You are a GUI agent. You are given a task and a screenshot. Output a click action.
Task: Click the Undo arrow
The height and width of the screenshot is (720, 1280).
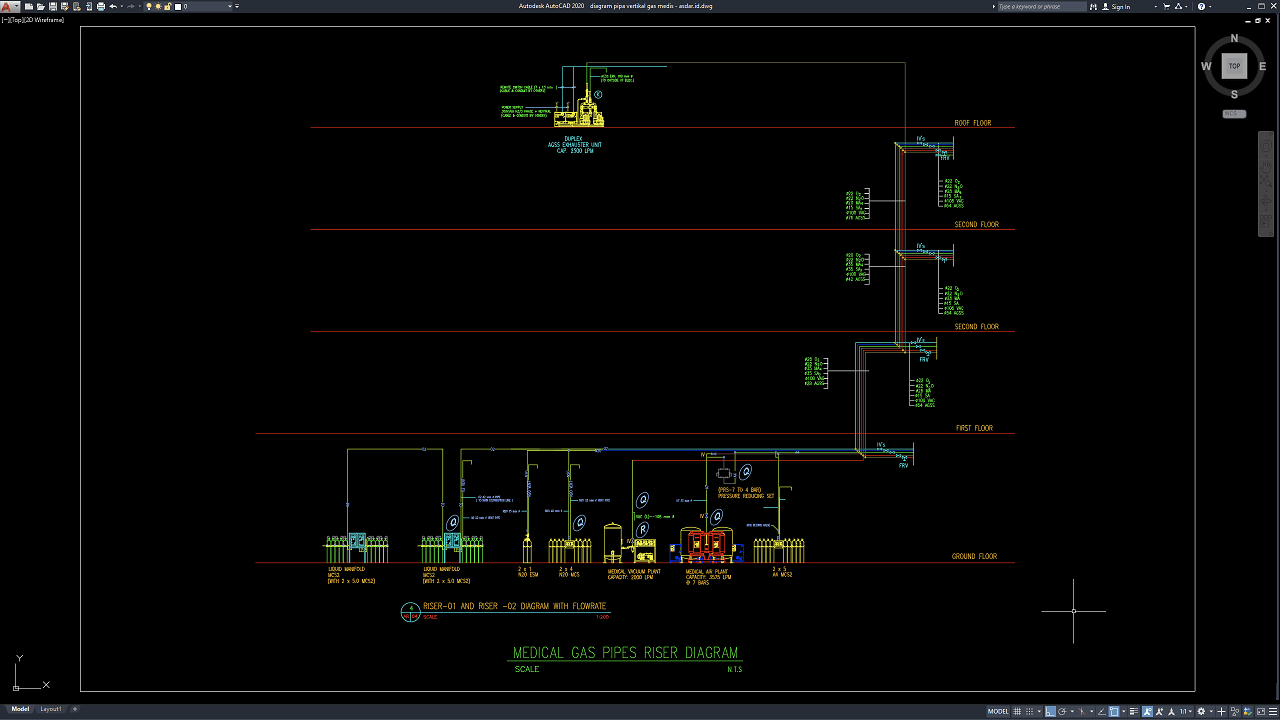click(x=112, y=7)
